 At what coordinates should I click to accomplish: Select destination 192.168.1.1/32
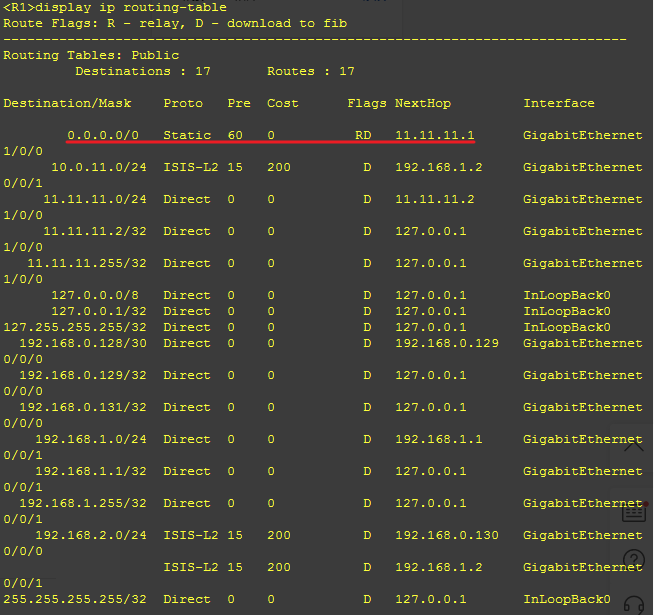[x=91, y=471]
